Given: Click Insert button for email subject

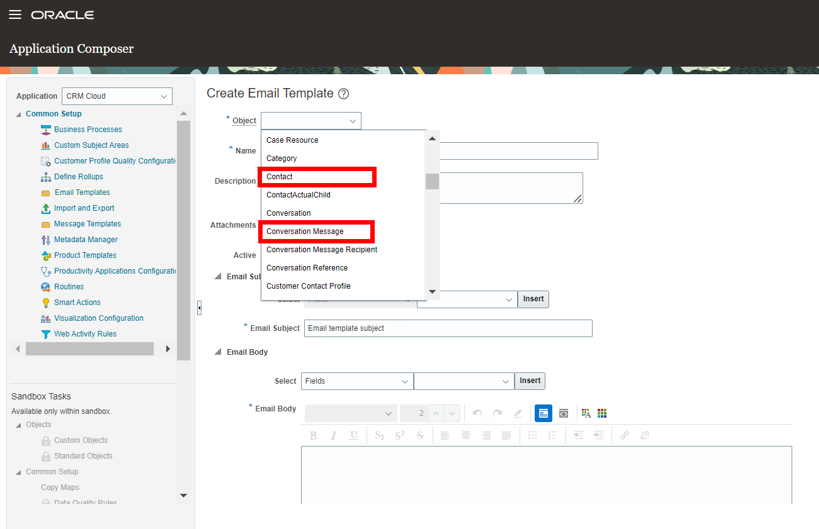Looking at the screenshot, I should tap(533, 299).
